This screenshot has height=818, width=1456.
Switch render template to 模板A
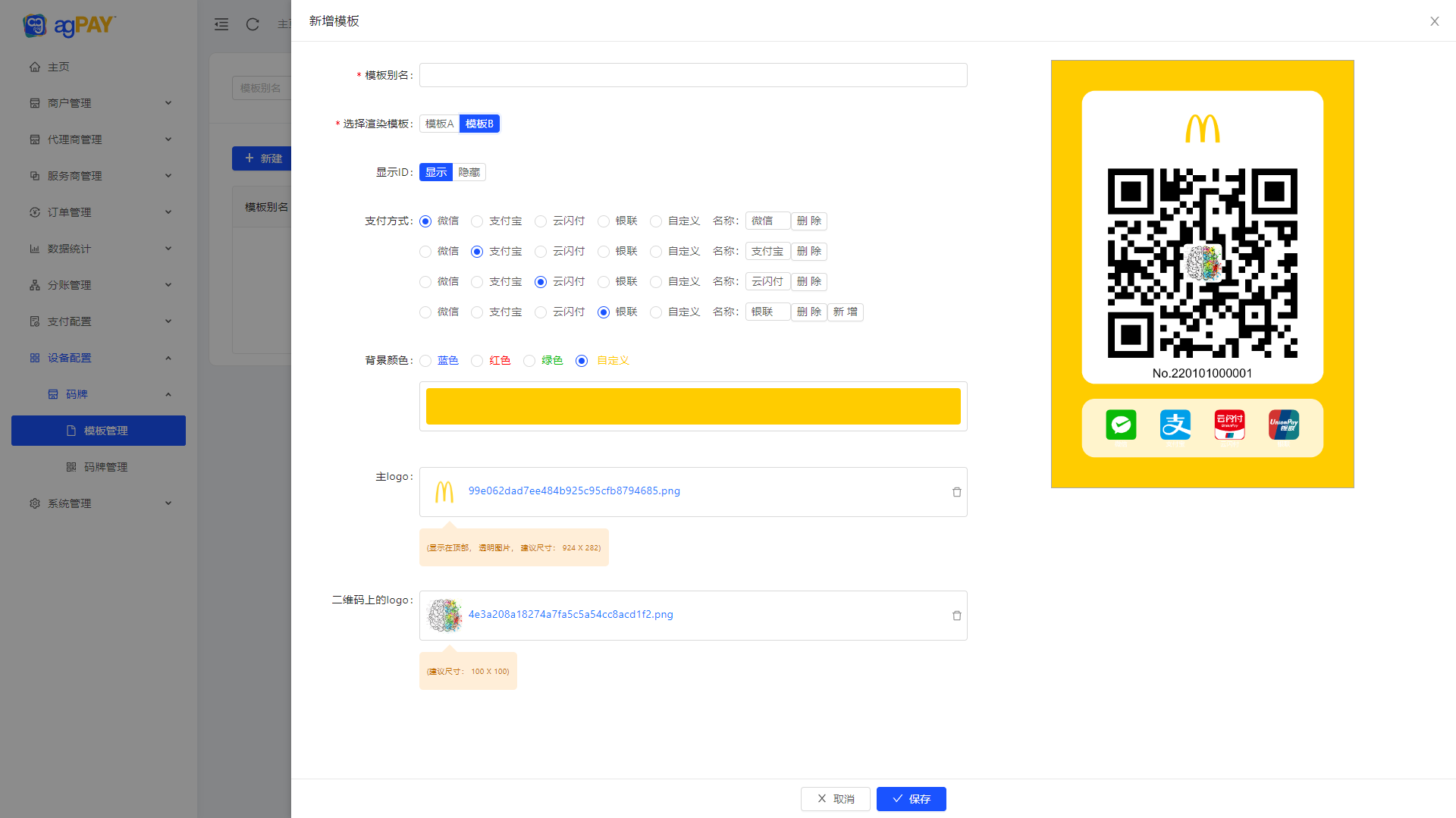coord(440,124)
